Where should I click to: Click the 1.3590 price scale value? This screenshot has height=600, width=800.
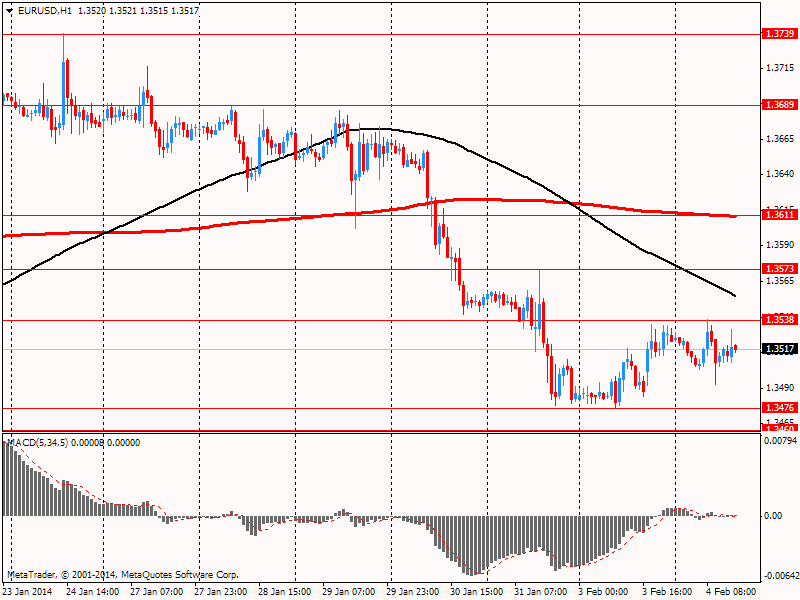tap(780, 245)
